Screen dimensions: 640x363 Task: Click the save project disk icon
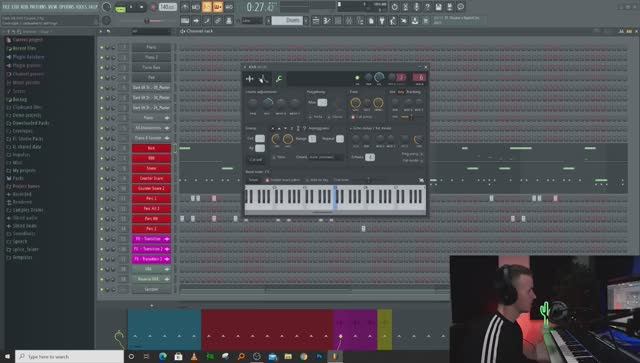(438, 7)
